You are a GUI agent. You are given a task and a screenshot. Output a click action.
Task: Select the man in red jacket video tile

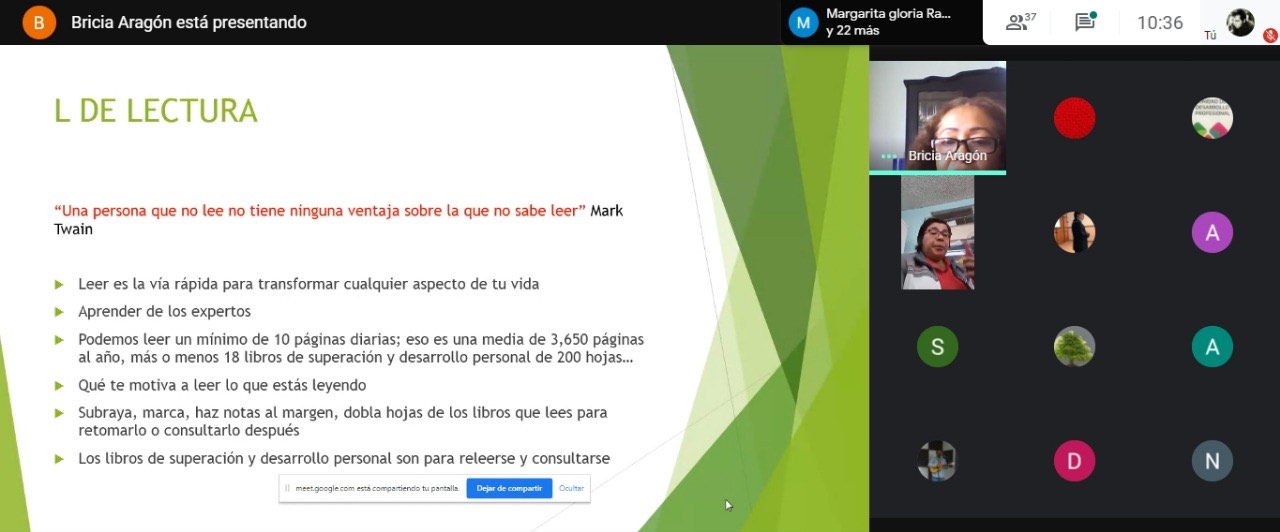[x=937, y=233]
